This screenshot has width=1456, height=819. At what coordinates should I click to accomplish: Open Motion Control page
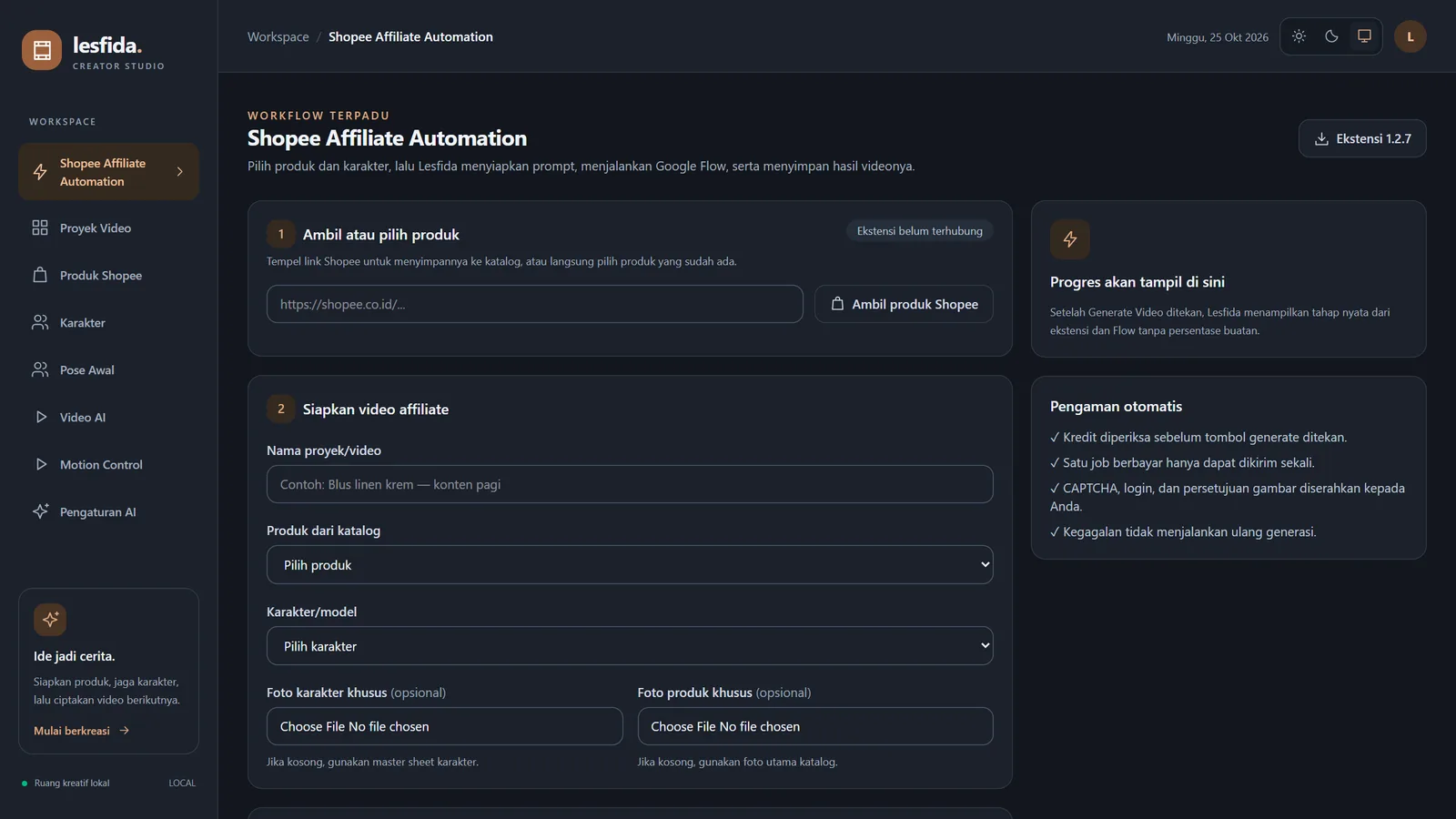108,464
